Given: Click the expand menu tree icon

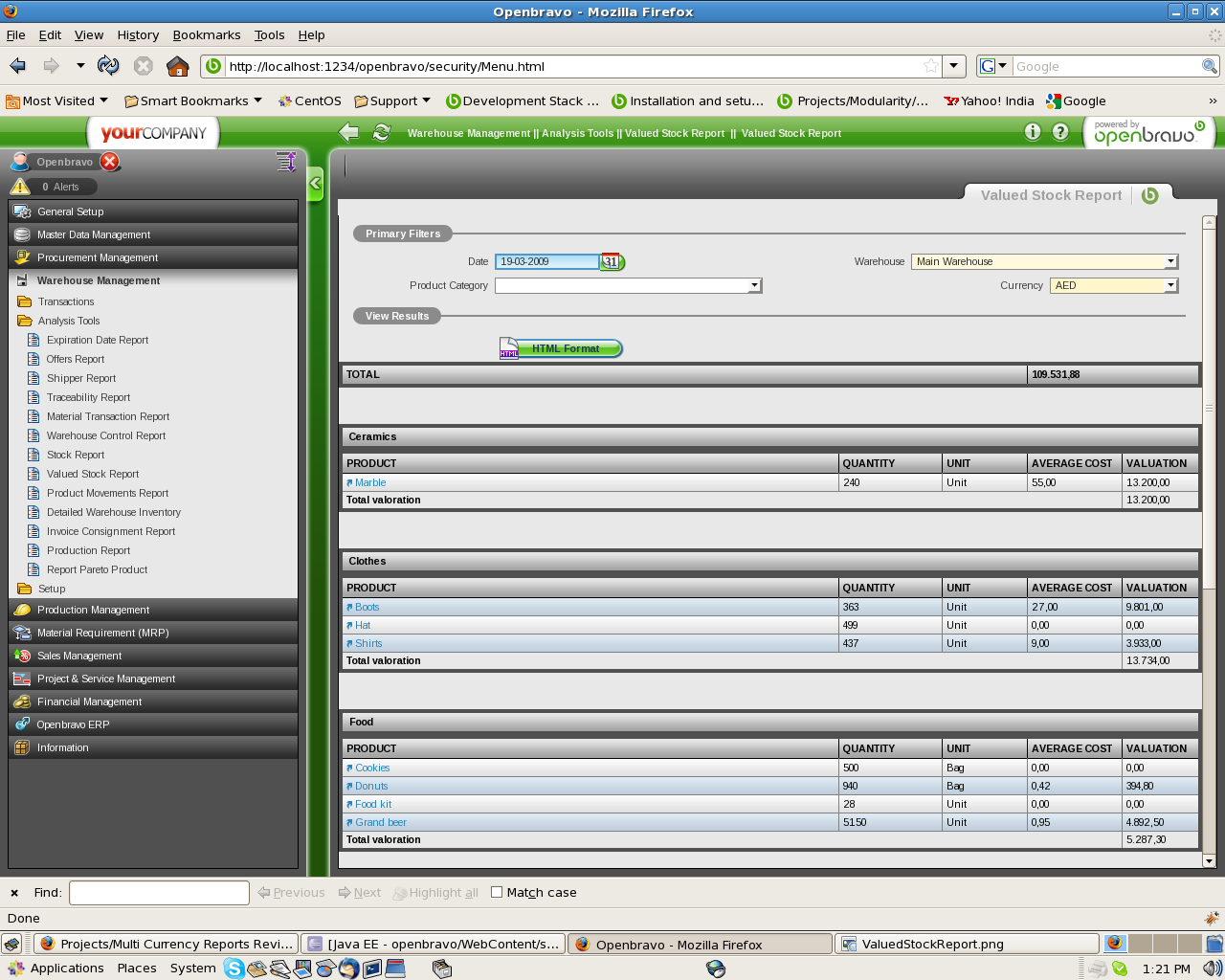Looking at the screenshot, I should (285, 162).
